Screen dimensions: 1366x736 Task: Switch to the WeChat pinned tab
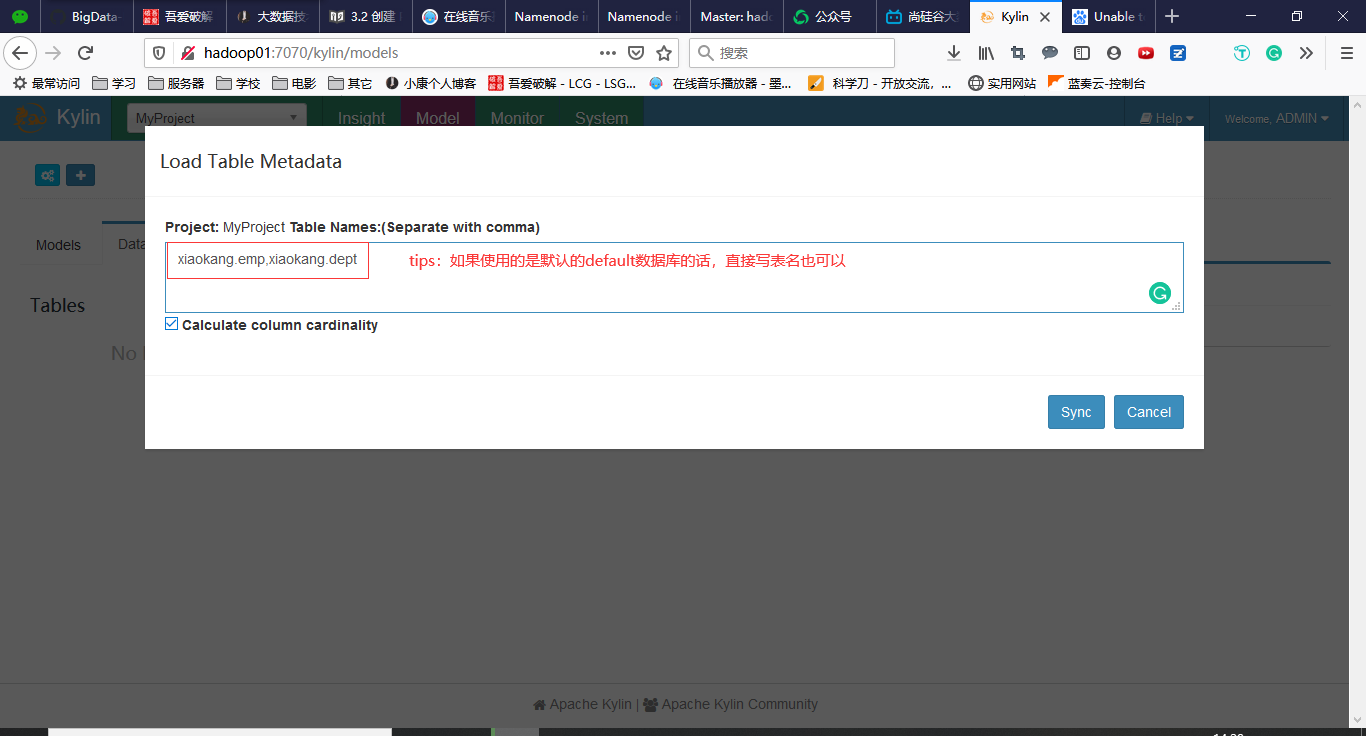pos(20,17)
